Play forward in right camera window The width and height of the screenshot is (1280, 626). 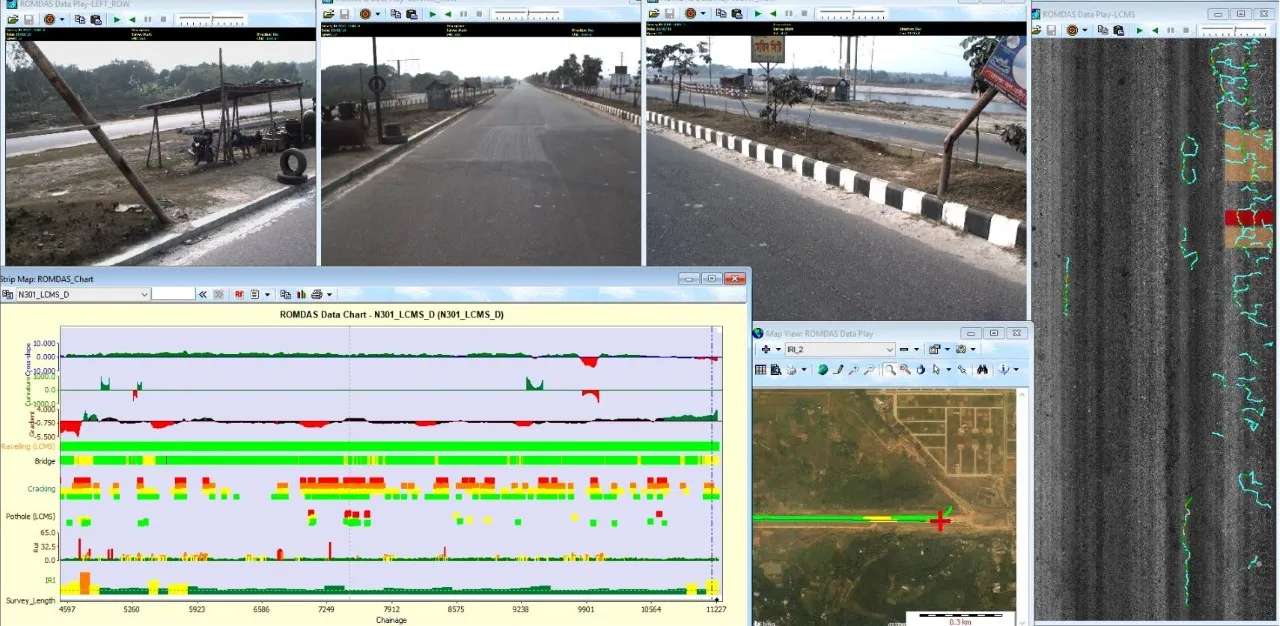coord(757,13)
